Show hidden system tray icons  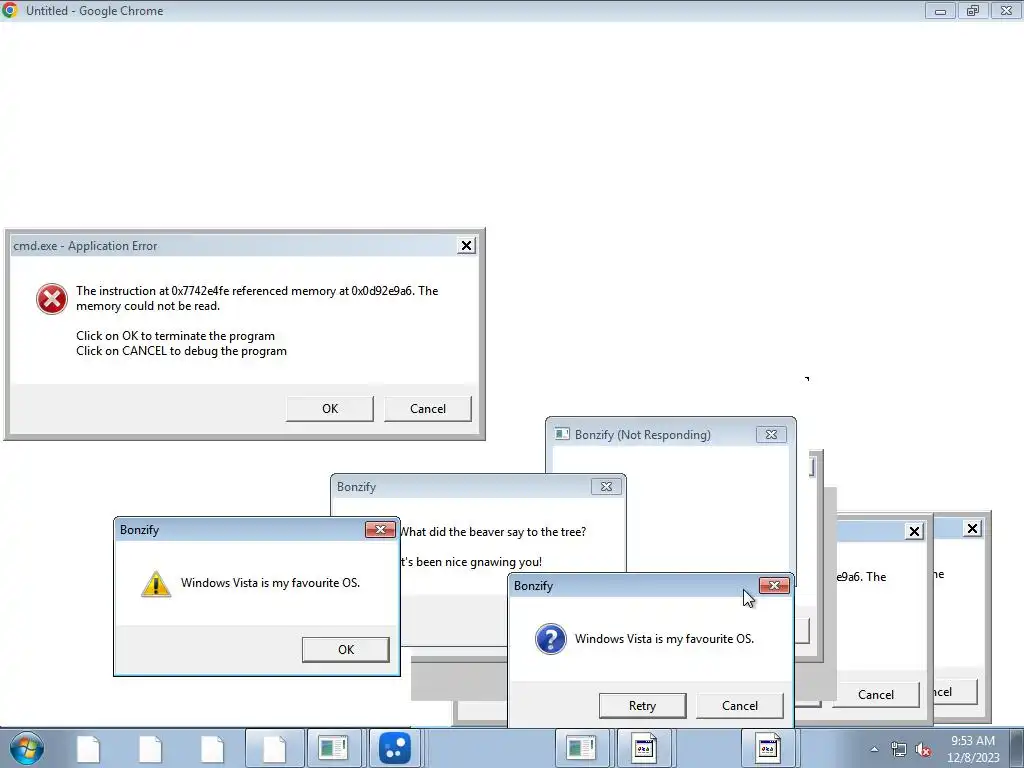click(x=874, y=749)
